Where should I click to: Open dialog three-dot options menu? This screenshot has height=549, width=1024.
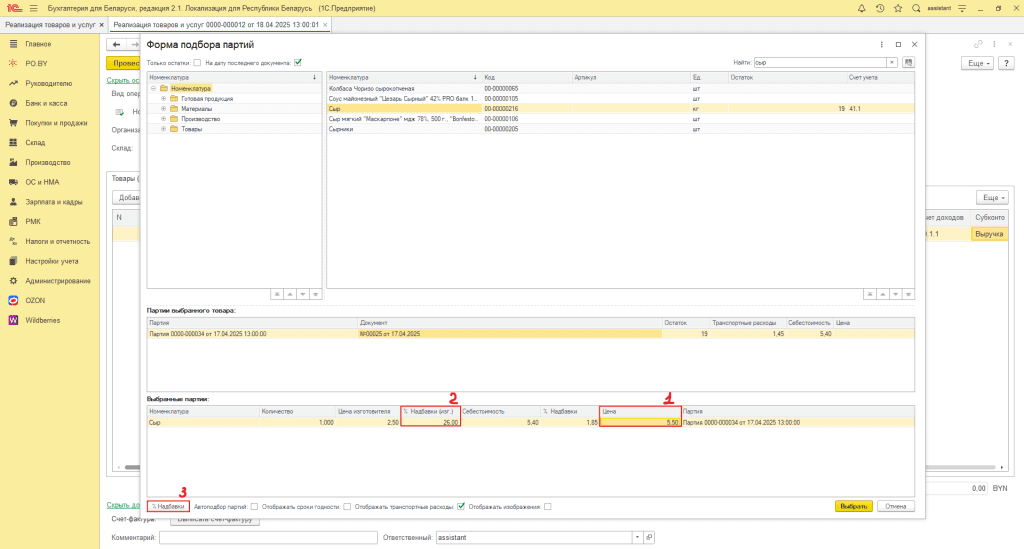tap(882, 44)
